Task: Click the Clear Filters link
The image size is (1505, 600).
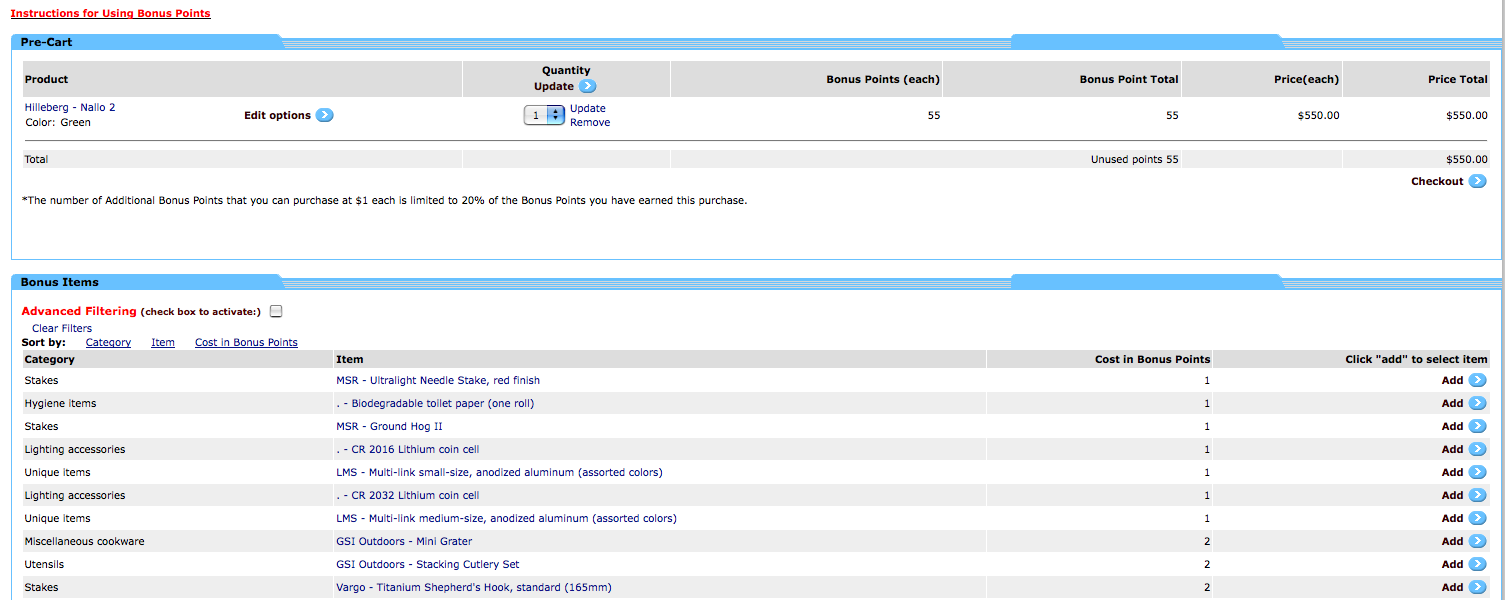Action: coord(62,328)
